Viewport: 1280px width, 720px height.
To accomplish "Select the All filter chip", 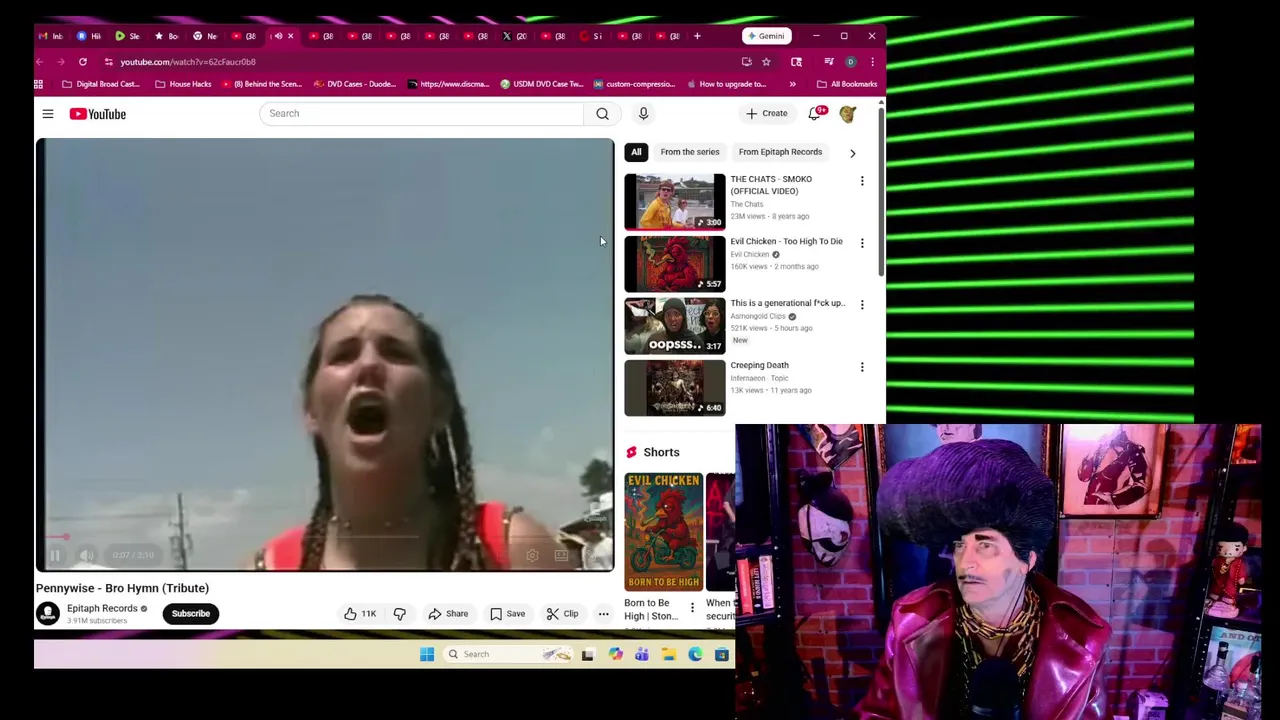I will [636, 152].
